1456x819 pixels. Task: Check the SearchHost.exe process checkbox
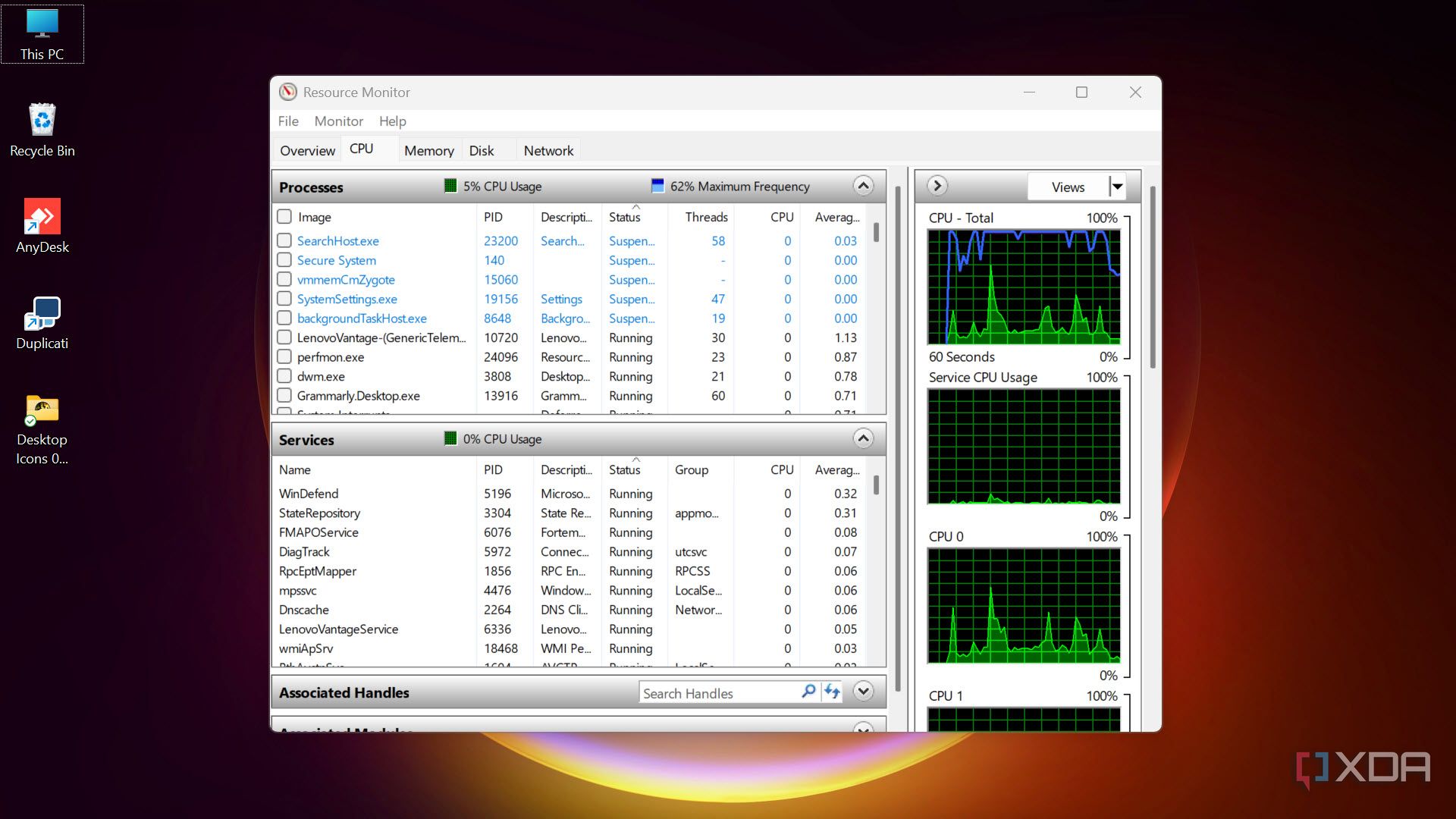pyautogui.click(x=284, y=240)
